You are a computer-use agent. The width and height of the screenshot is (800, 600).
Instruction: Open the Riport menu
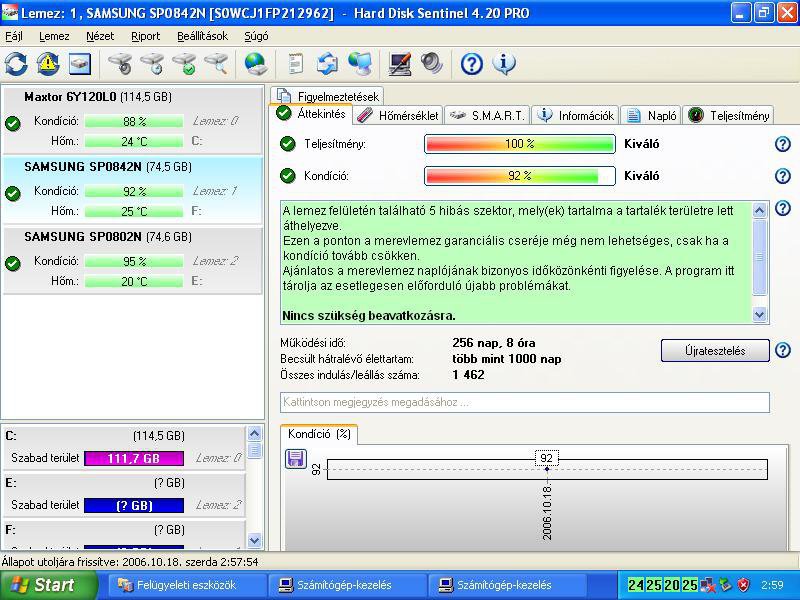click(x=145, y=36)
